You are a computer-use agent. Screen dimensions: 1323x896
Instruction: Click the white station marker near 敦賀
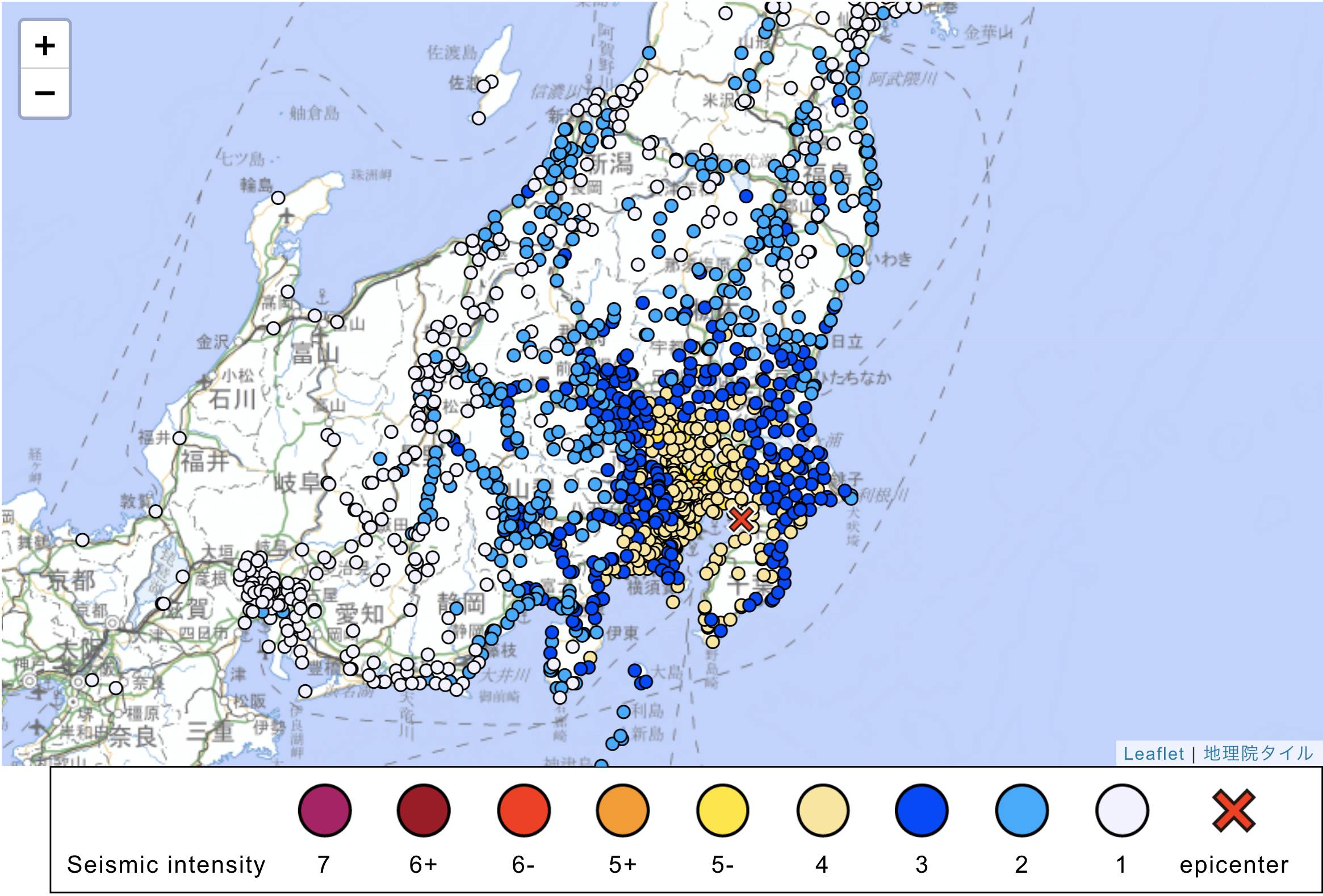coord(156,511)
